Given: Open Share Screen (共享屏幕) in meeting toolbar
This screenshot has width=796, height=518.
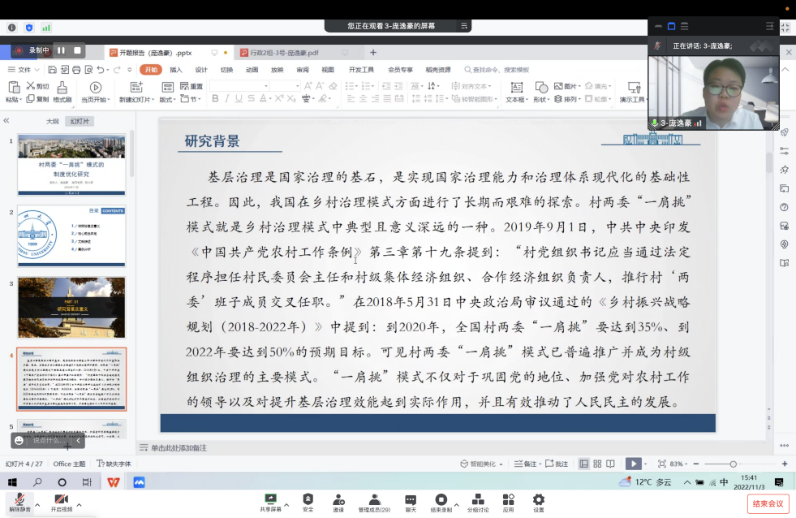Looking at the screenshot, I should [x=270, y=502].
